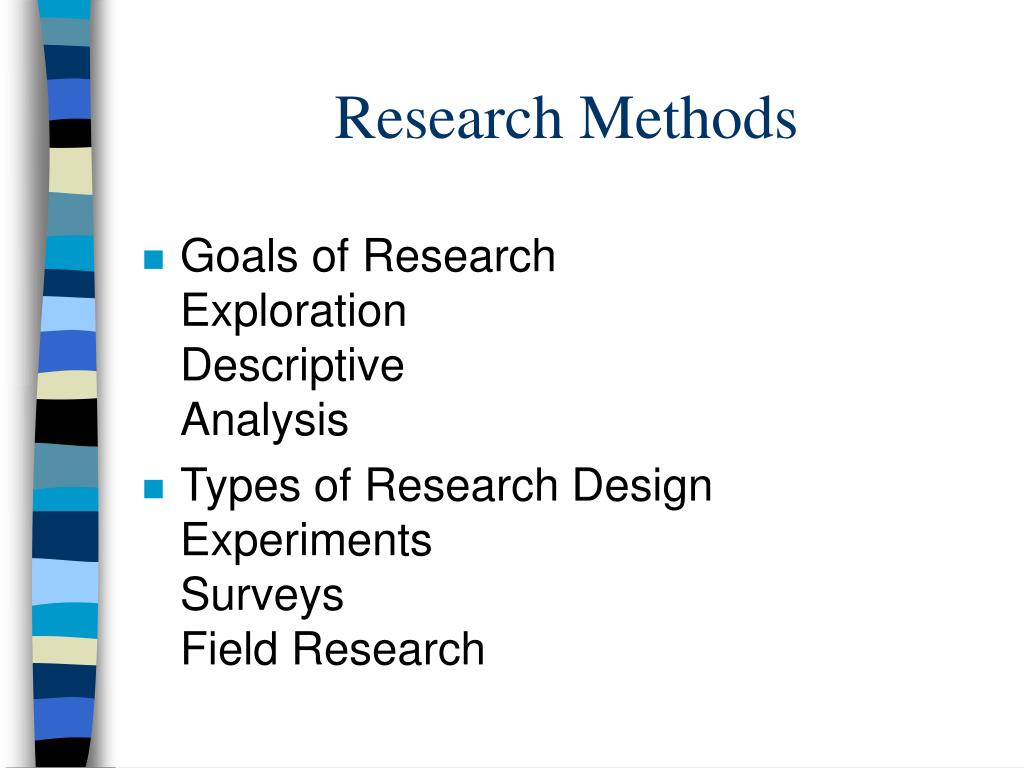Click the striped decorative border on the left
Screen dimensions: 1024x768
point(65,384)
